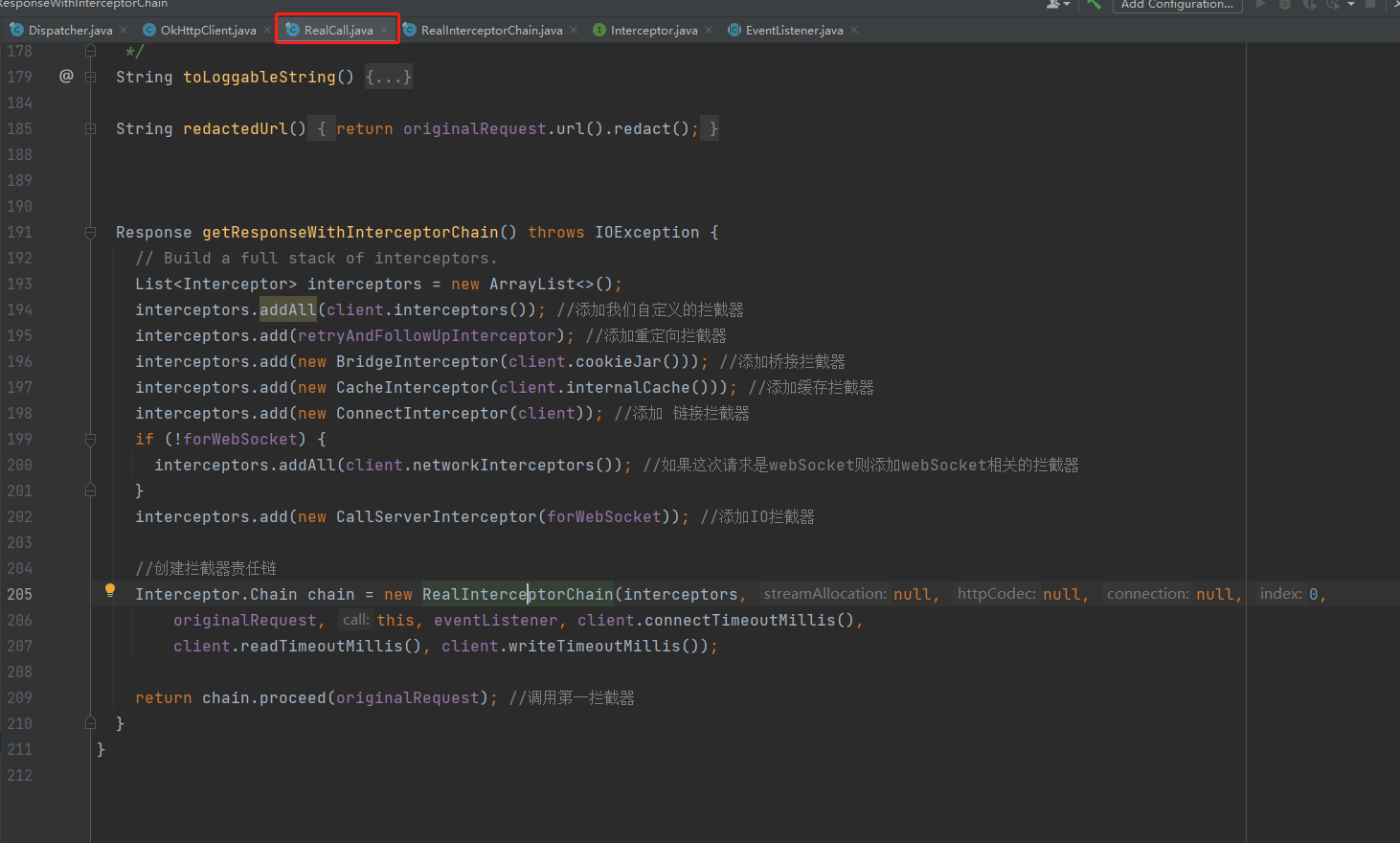This screenshot has width=1400, height=843.
Task: Click chain.proceed on line 209
Action: (264, 697)
